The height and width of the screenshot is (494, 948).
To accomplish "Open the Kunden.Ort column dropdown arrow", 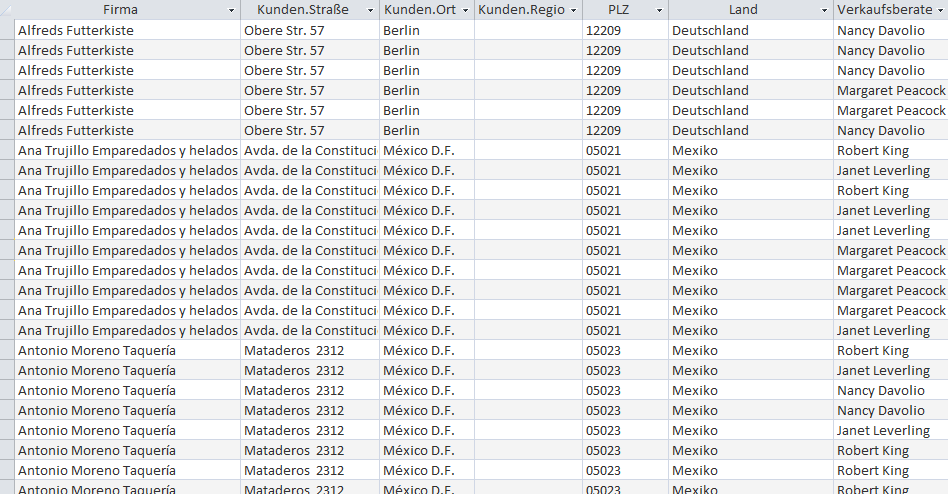I will [x=465, y=10].
